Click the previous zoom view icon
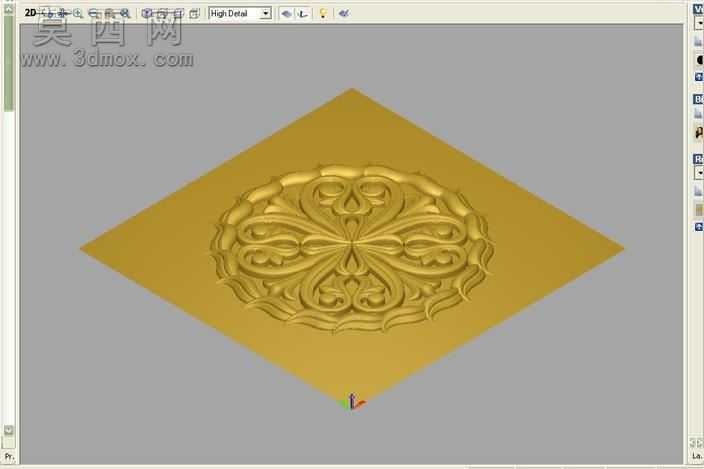The width and height of the screenshot is (704, 469). pos(109,13)
